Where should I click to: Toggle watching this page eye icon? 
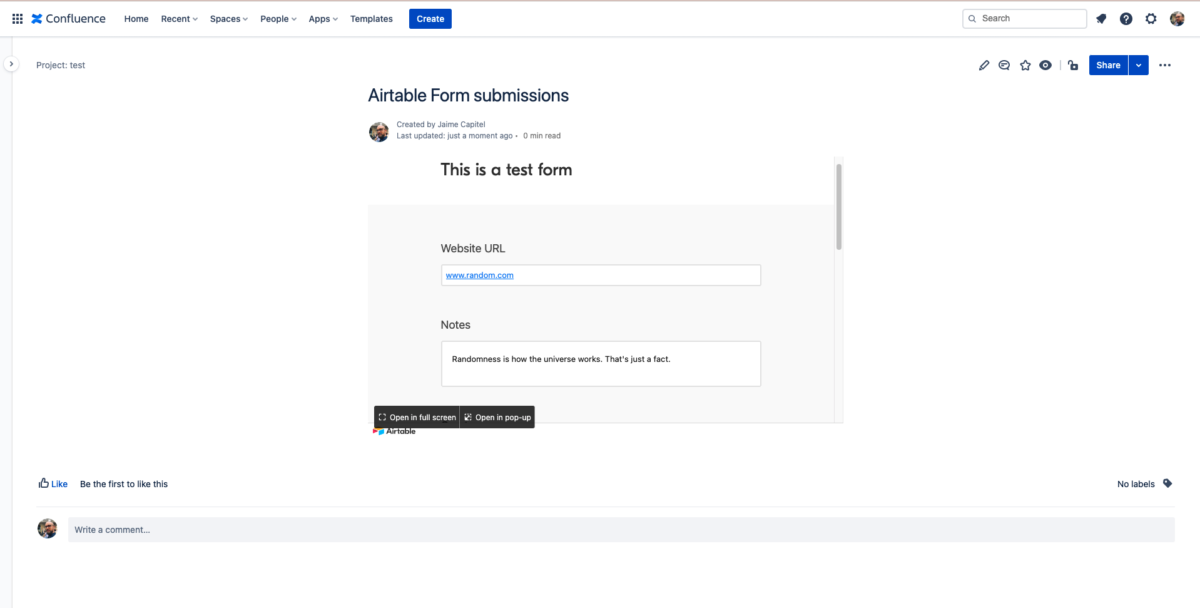click(1045, 65)
